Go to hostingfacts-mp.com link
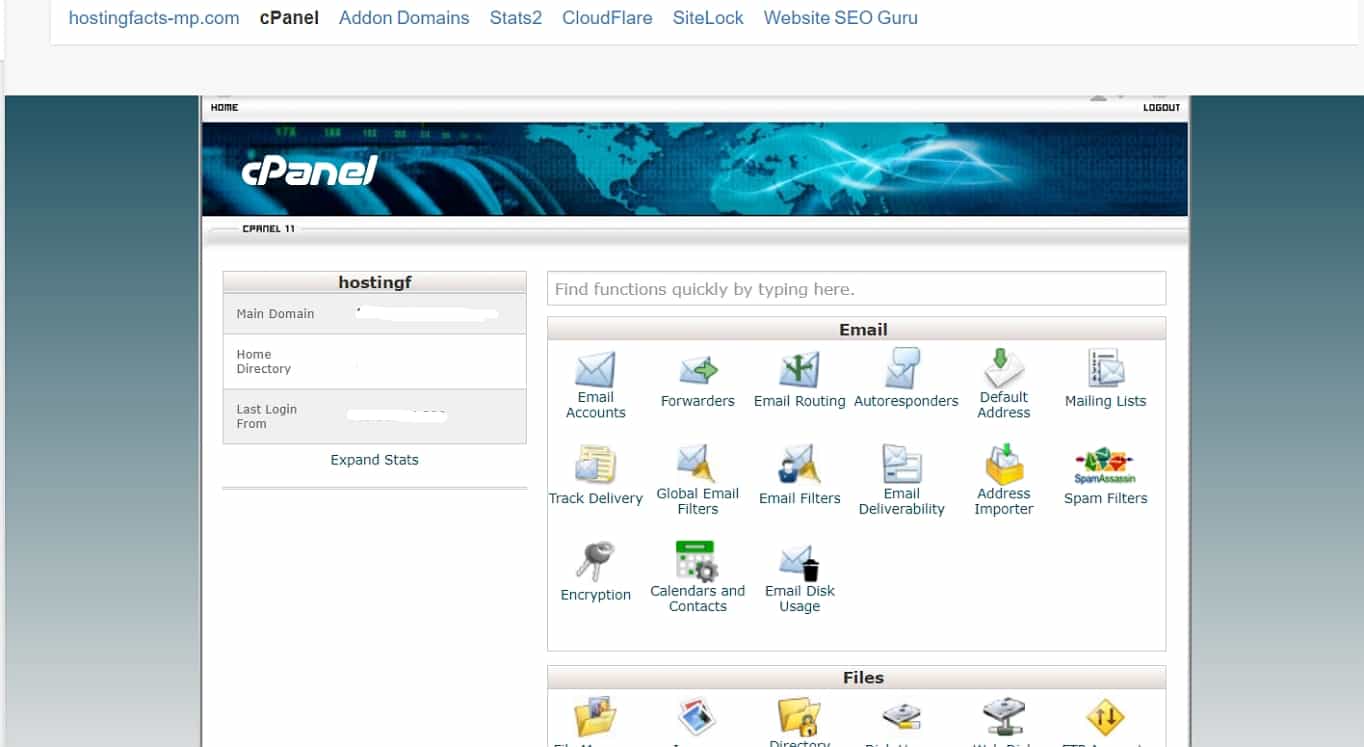The height and width of the screenshot is (747, 1364). [x=154, y=18]
